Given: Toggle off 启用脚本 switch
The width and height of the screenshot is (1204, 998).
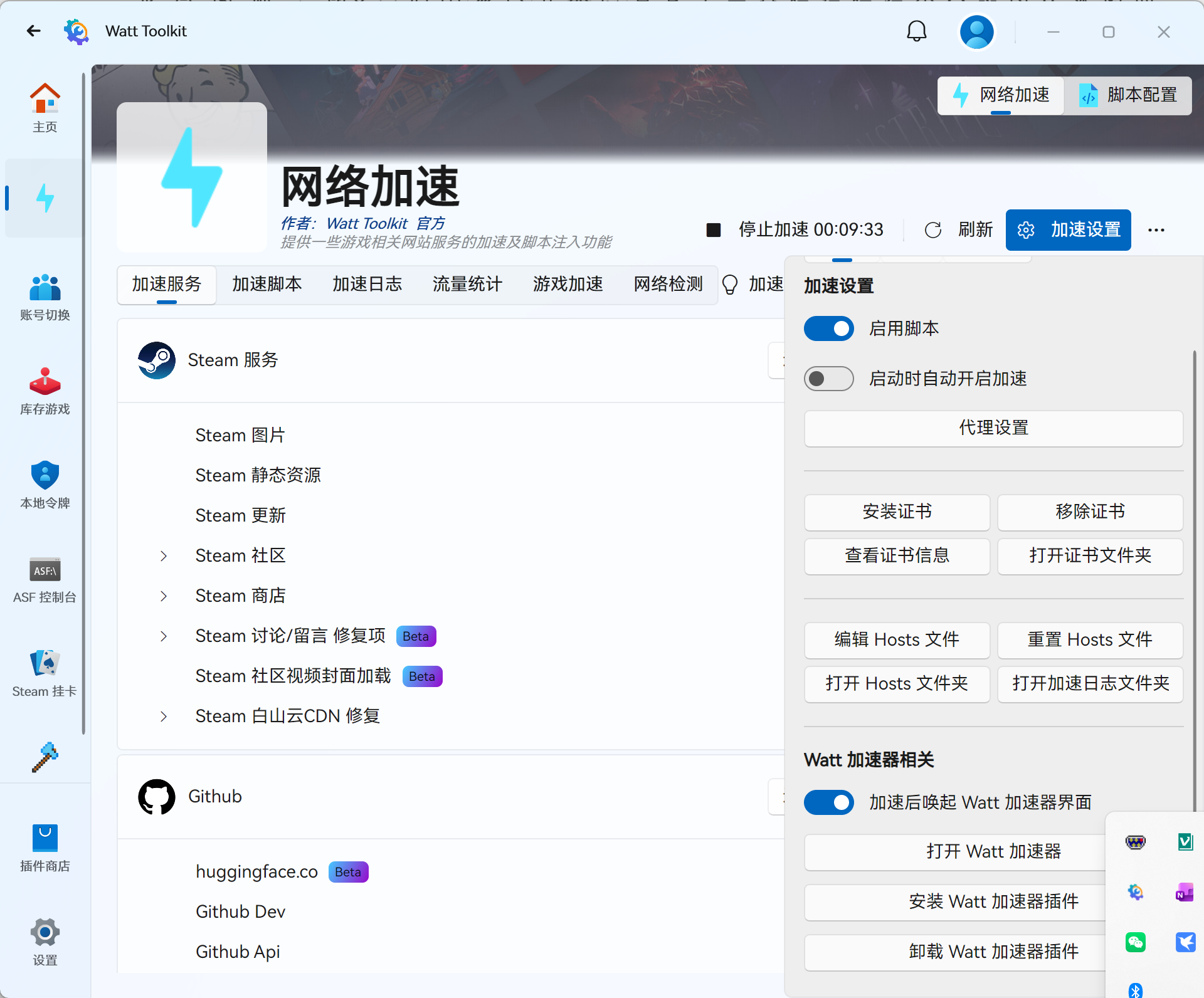Looking at the screenshot, I should [828, 328].
